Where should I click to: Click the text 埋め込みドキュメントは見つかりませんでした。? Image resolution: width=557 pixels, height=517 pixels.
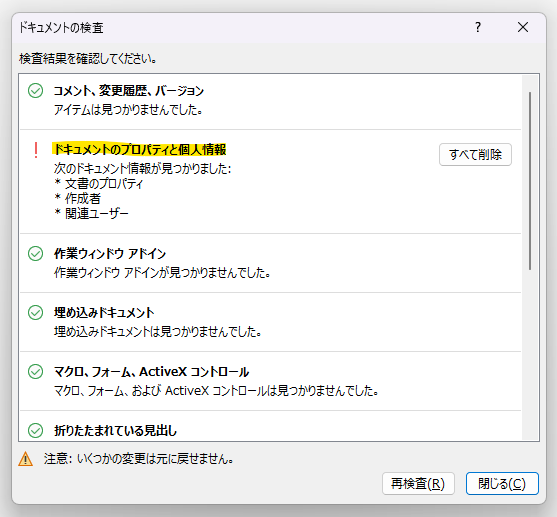pyautogui.click(x=158, y=332)
